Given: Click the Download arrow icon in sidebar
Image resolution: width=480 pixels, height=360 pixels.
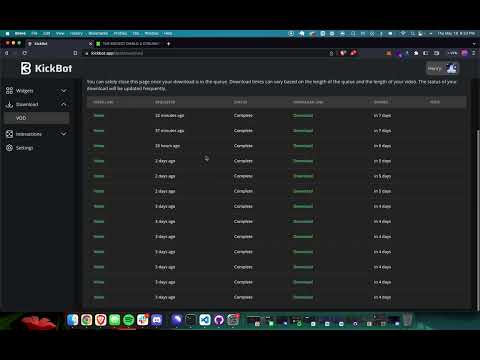Looking at the screenshot, I should point(9,105).
